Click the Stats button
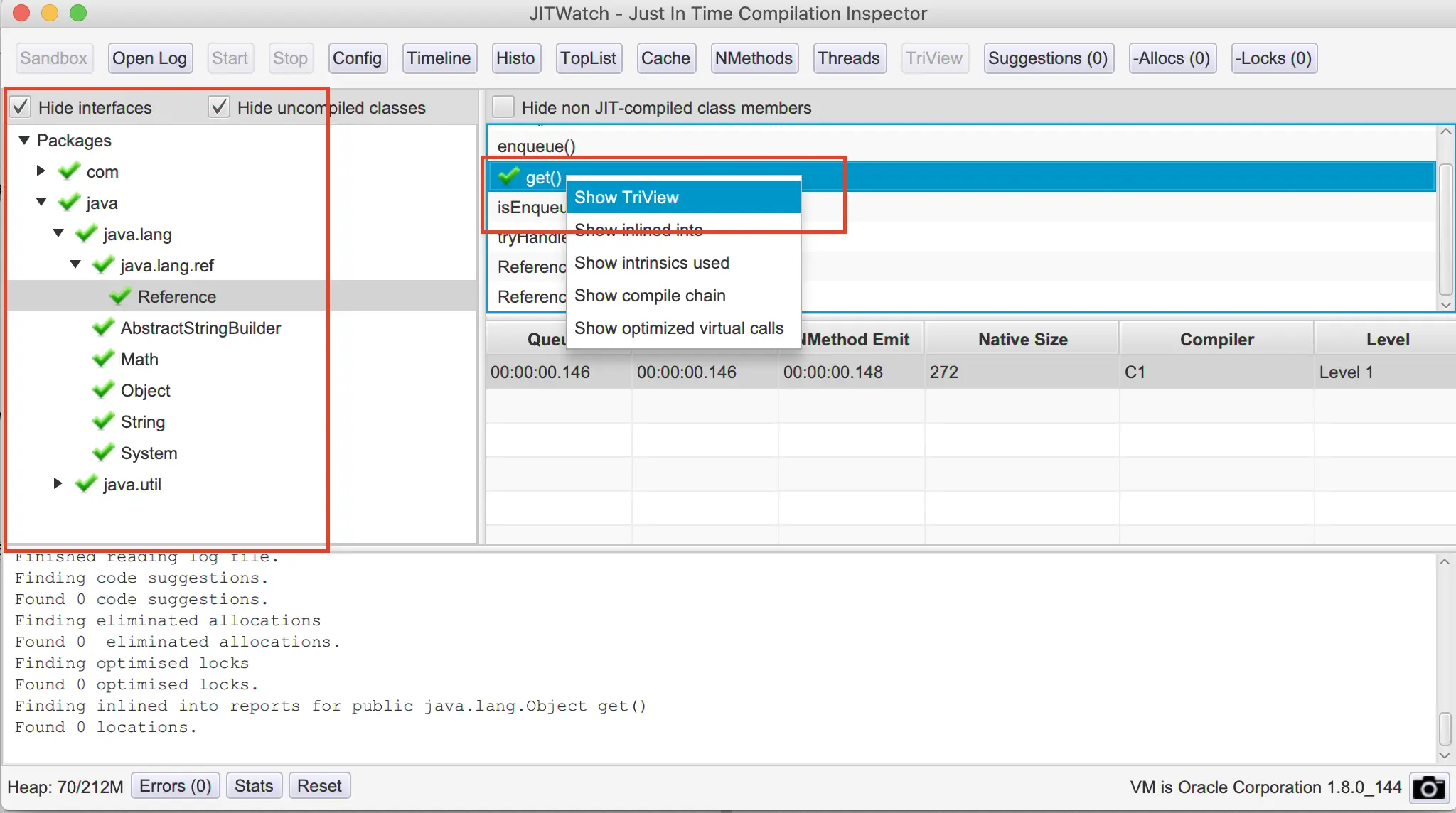The height and width of the screenshot is (813, 1456). point(254,786)
